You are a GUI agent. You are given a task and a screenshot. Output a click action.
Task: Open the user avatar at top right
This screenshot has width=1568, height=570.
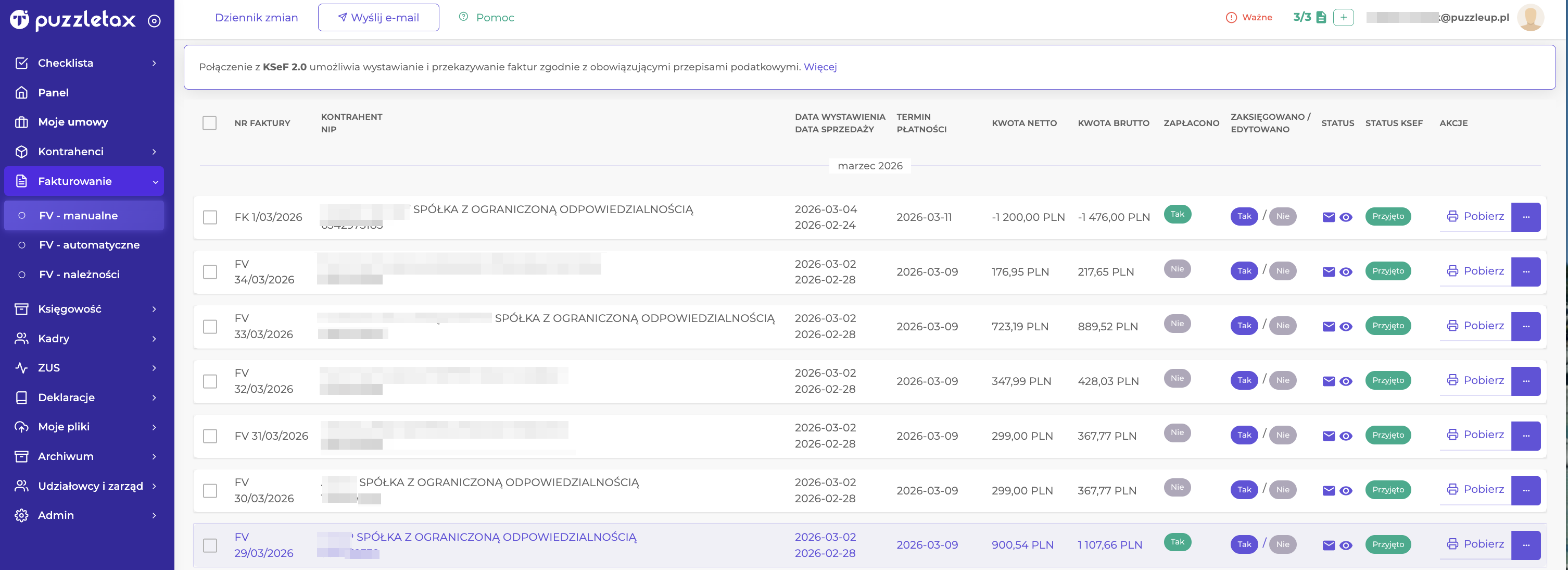coord(1531,17)
